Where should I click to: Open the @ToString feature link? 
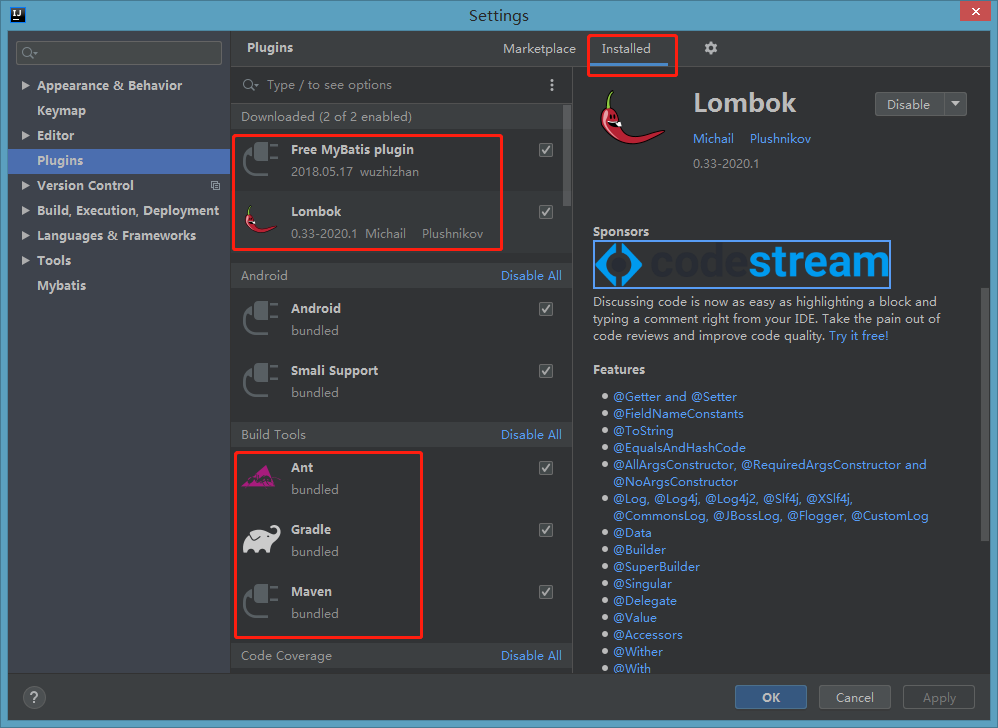pyautogui.click(x=643, y=431)
